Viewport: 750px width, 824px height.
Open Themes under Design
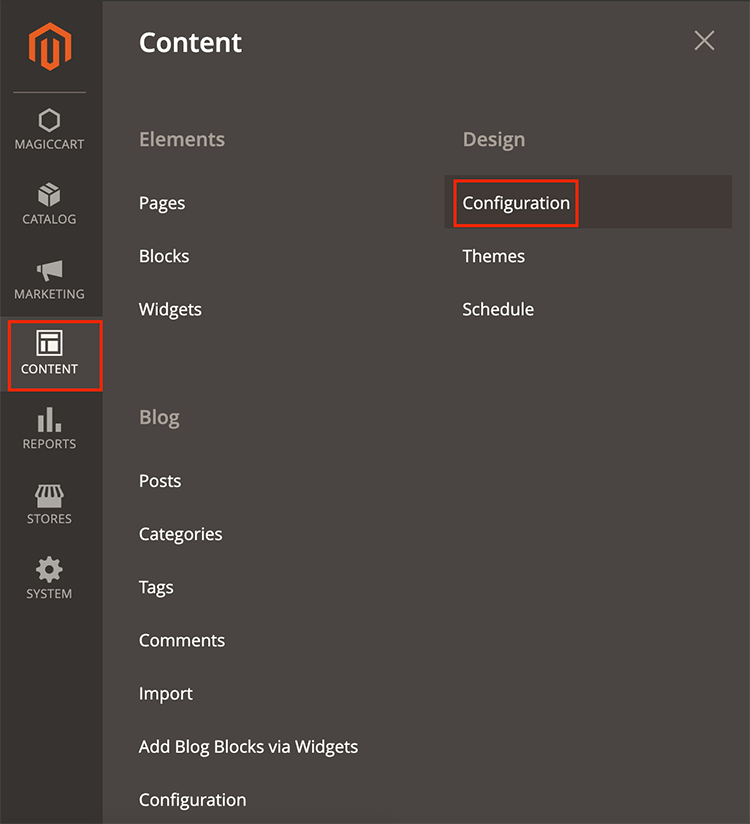(493, 256)
